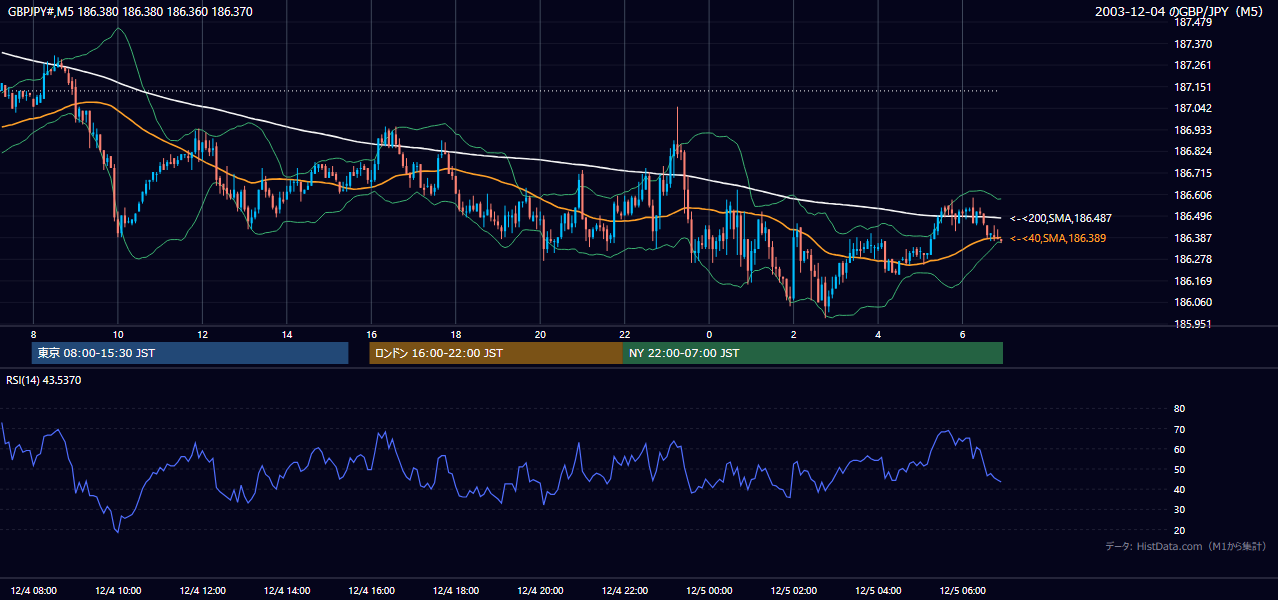Click price axis value 186.496
The image size is (1278, 600).
1192,216
